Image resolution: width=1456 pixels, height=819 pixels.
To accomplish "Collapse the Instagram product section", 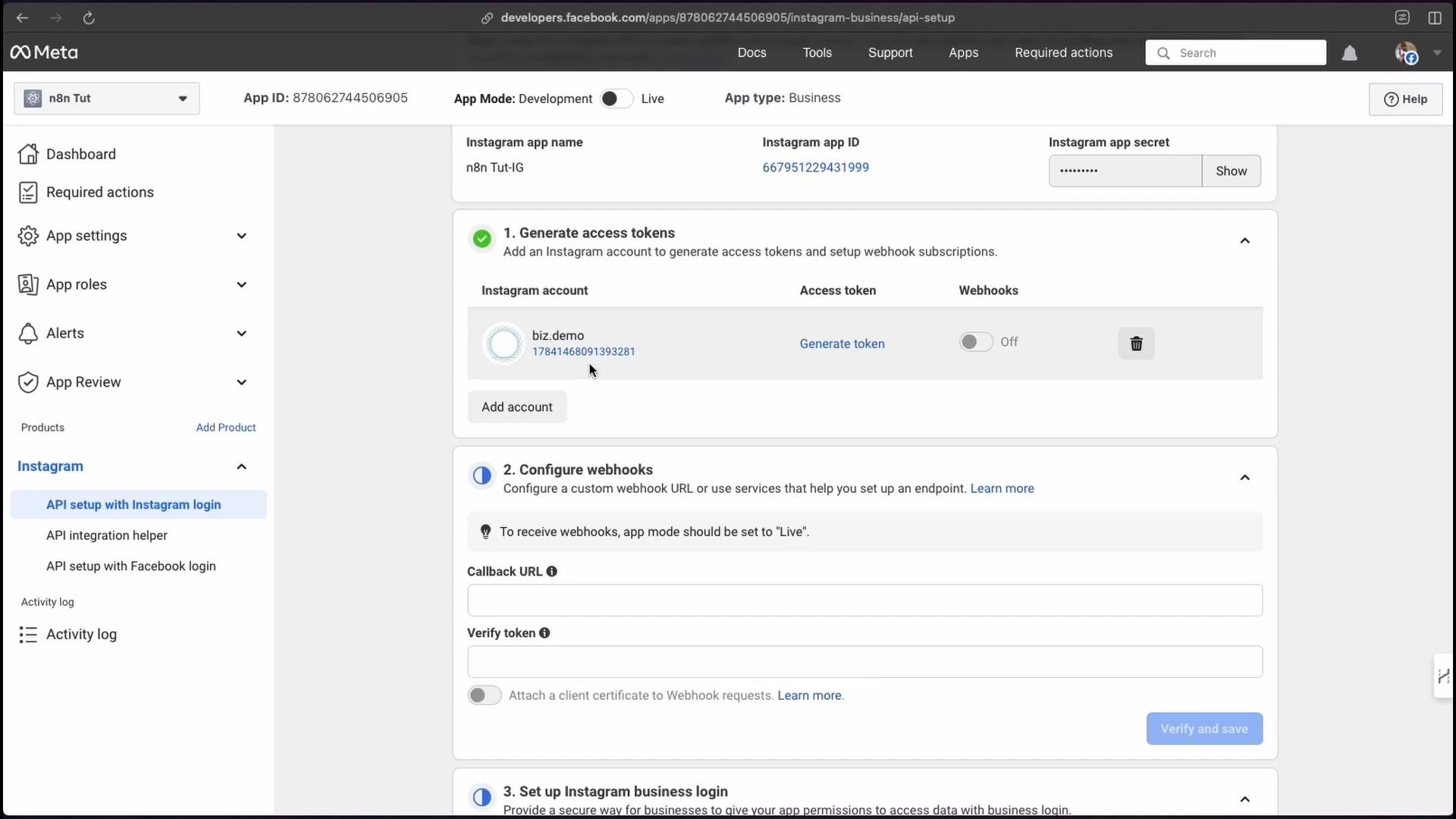I will tap(242, 466).
